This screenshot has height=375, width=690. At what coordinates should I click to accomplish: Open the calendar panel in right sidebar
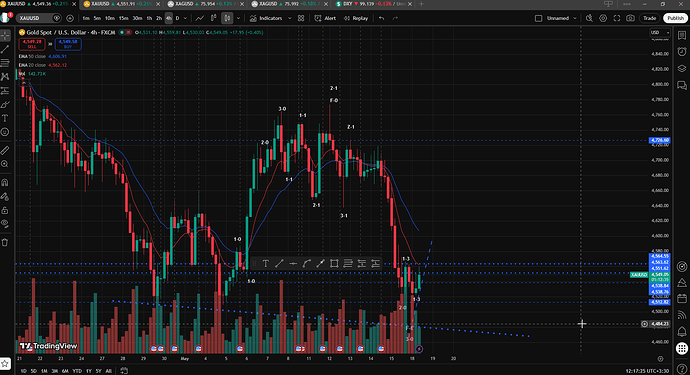click(x=682, y=299)
